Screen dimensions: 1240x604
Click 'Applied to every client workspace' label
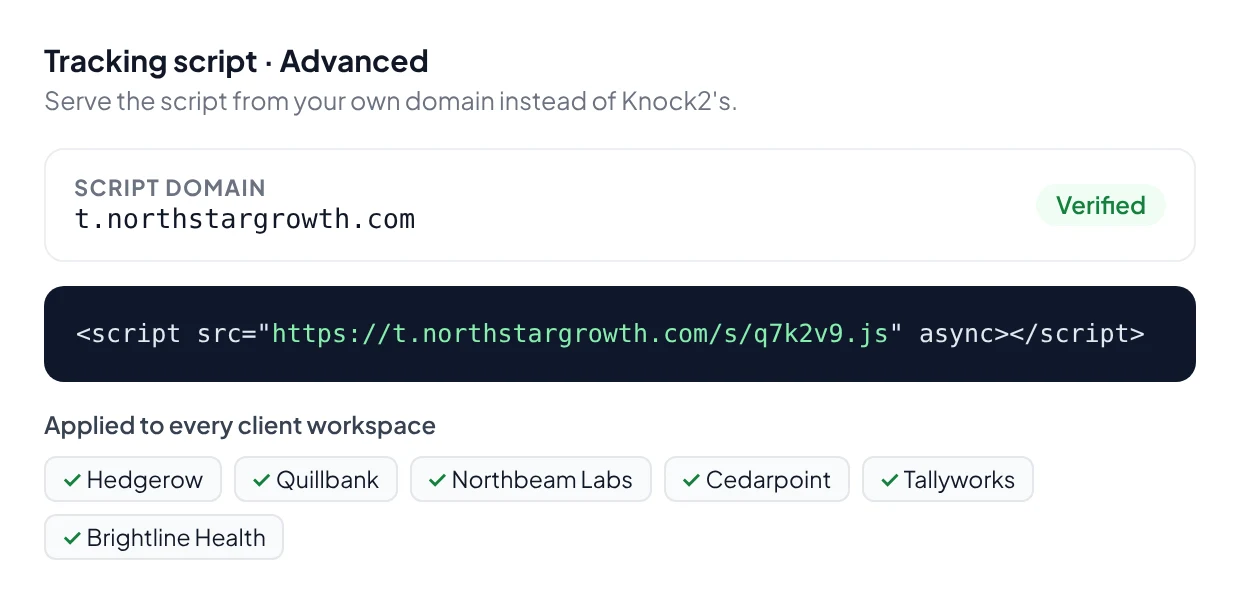240,426
